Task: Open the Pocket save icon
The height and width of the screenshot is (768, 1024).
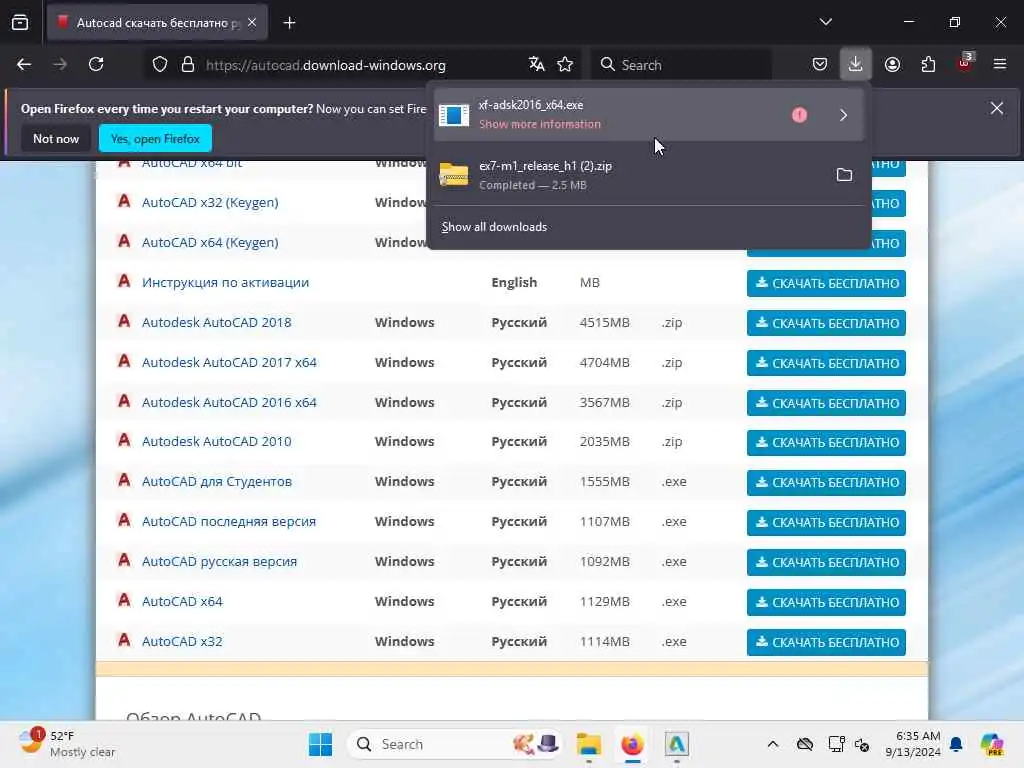Action: point(820,65)
